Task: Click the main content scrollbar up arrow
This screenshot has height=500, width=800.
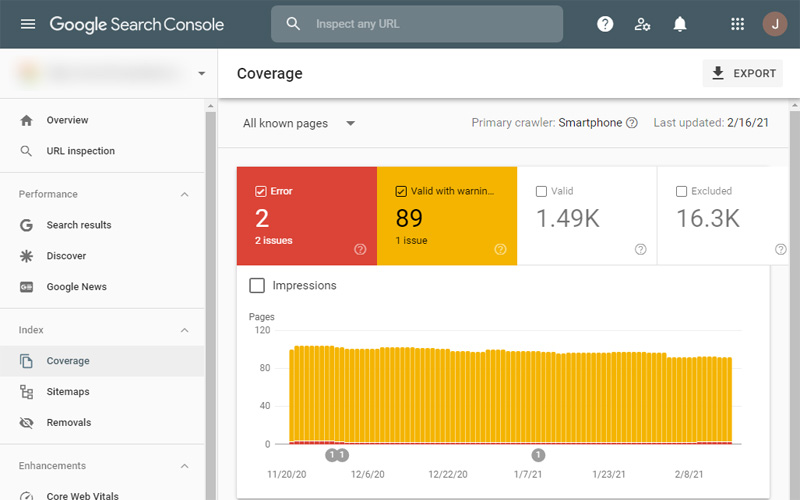Action: click(x=794, y=106)
